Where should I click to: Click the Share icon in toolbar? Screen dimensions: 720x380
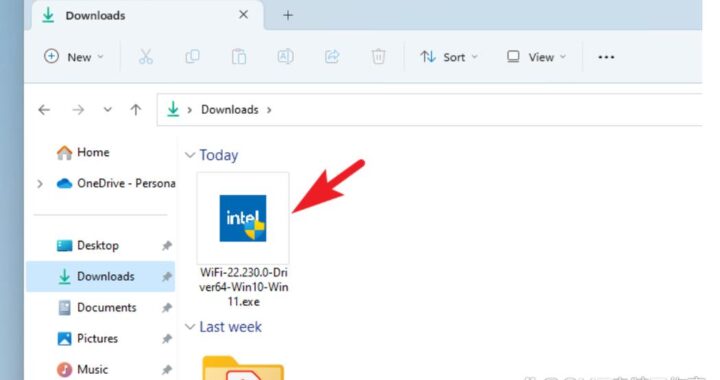pos(332,57)
